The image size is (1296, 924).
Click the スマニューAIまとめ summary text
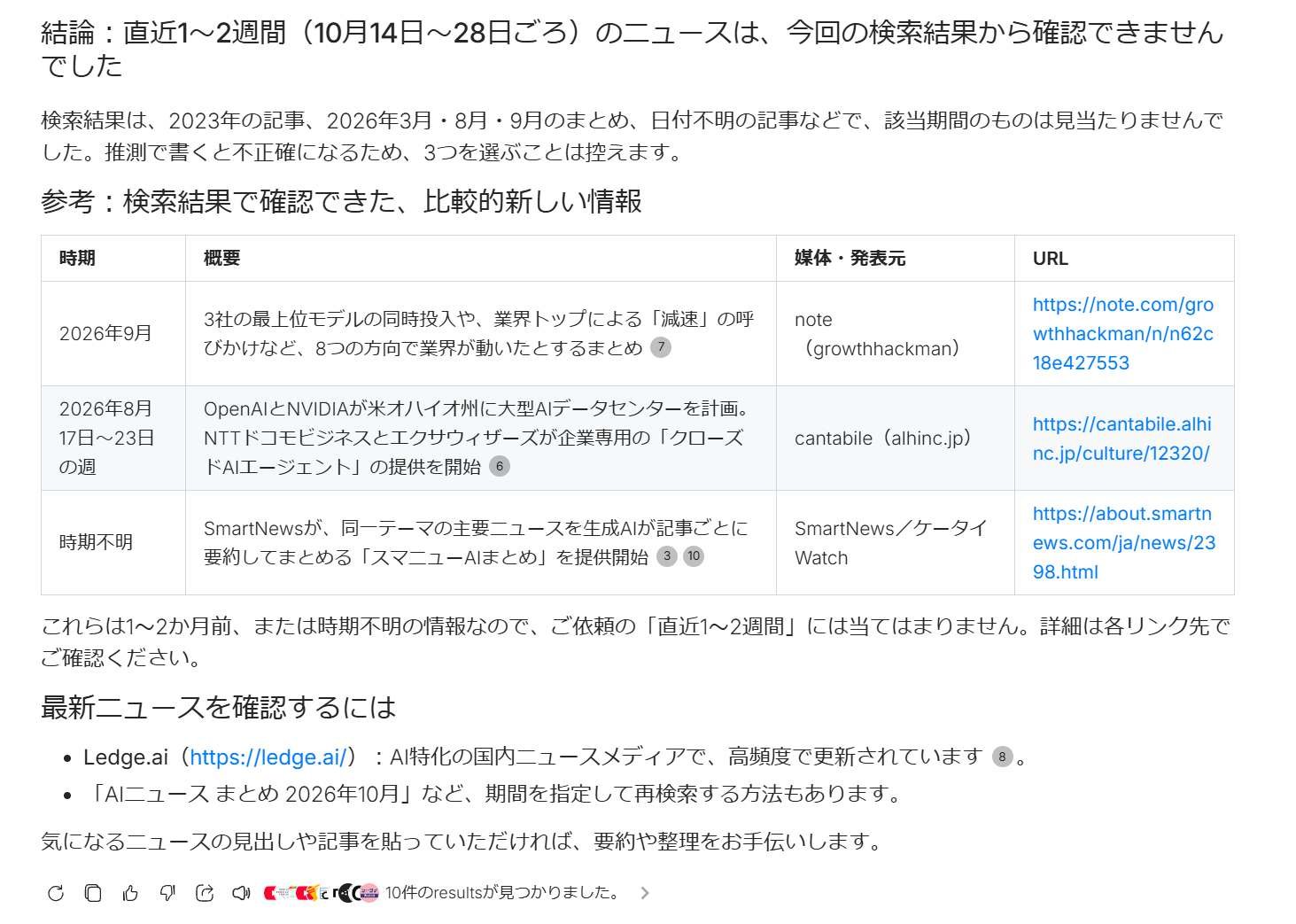coord(477,542)
